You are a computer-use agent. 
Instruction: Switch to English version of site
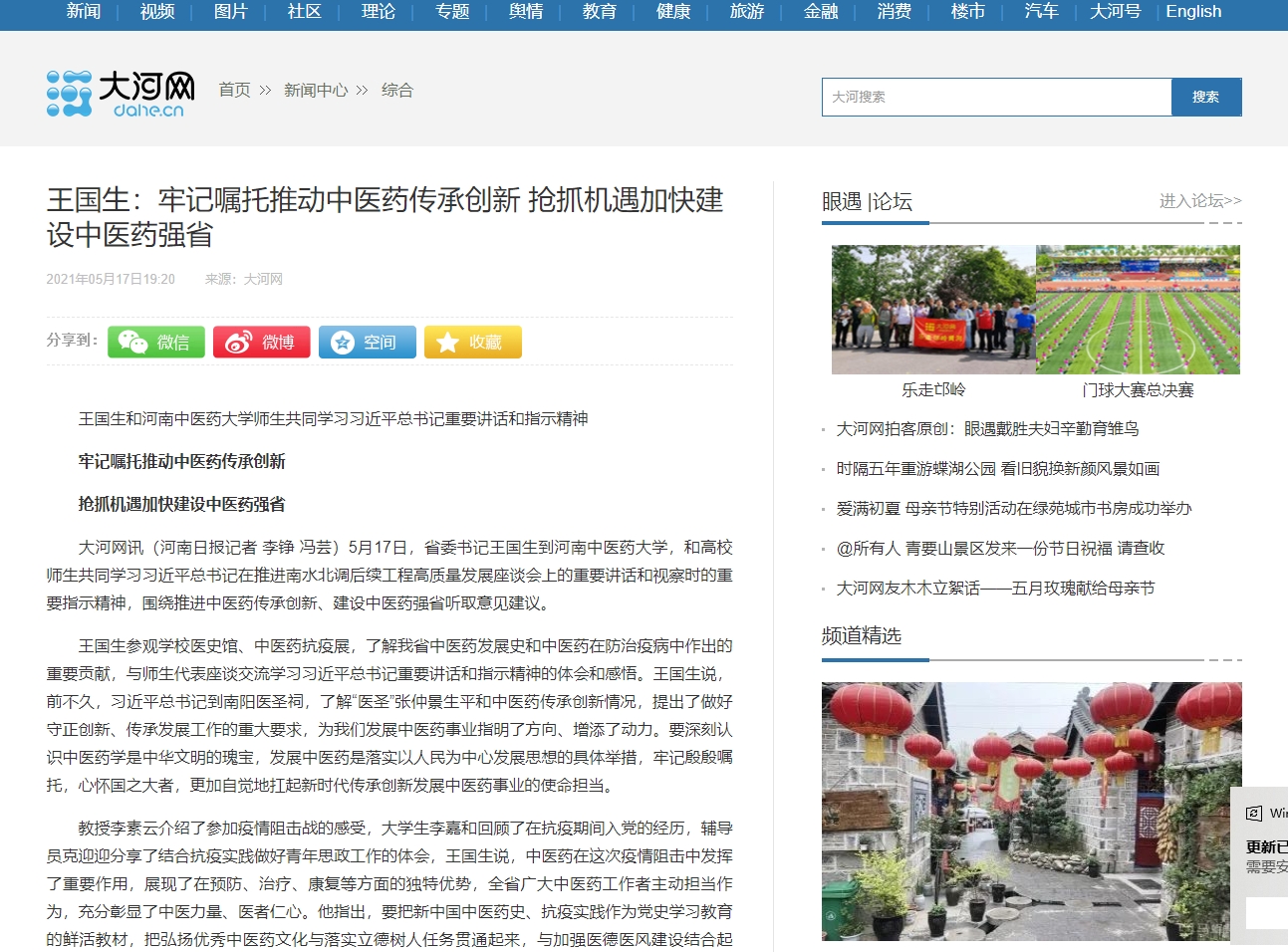point(1192,12)
